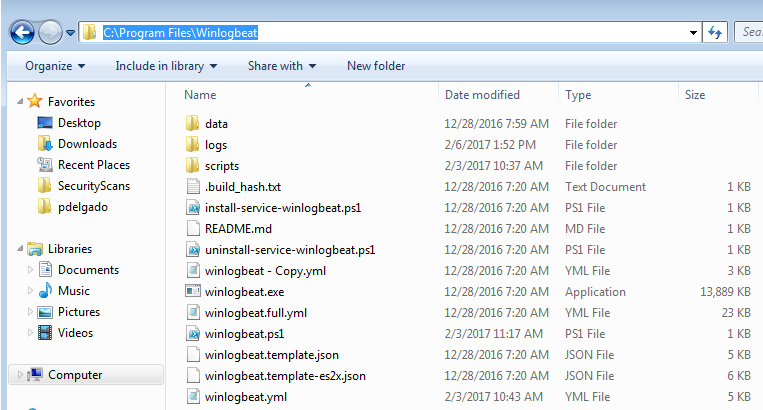Click the Favorites star icon
Screen dimensions: 763x410
tap(35, 101)
